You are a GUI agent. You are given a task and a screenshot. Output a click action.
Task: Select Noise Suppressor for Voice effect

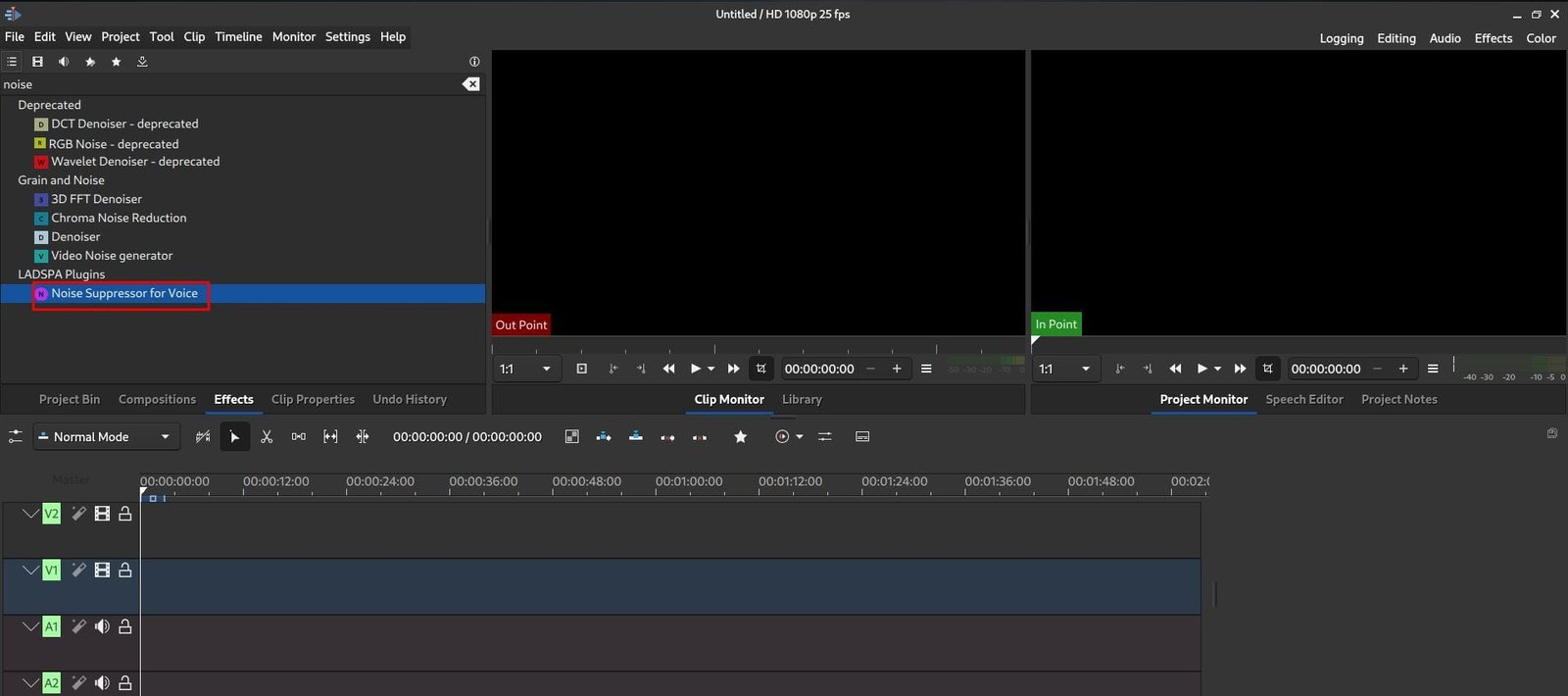pyautogui.click(x=124, y=293)
